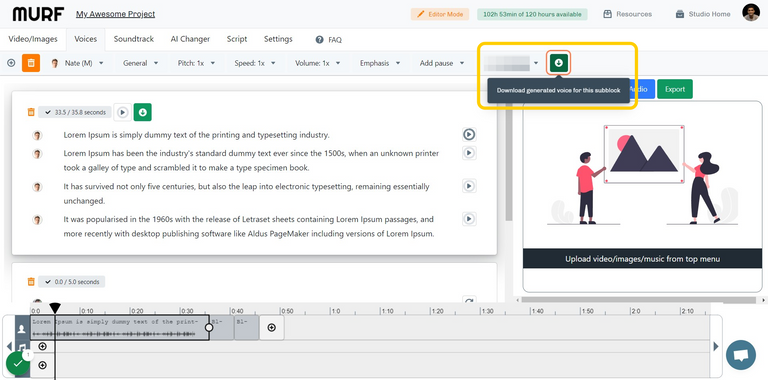Expand the General style dropdown
Image resolution: width=768 pixels, height=380 pixels.
pos(141,63)
